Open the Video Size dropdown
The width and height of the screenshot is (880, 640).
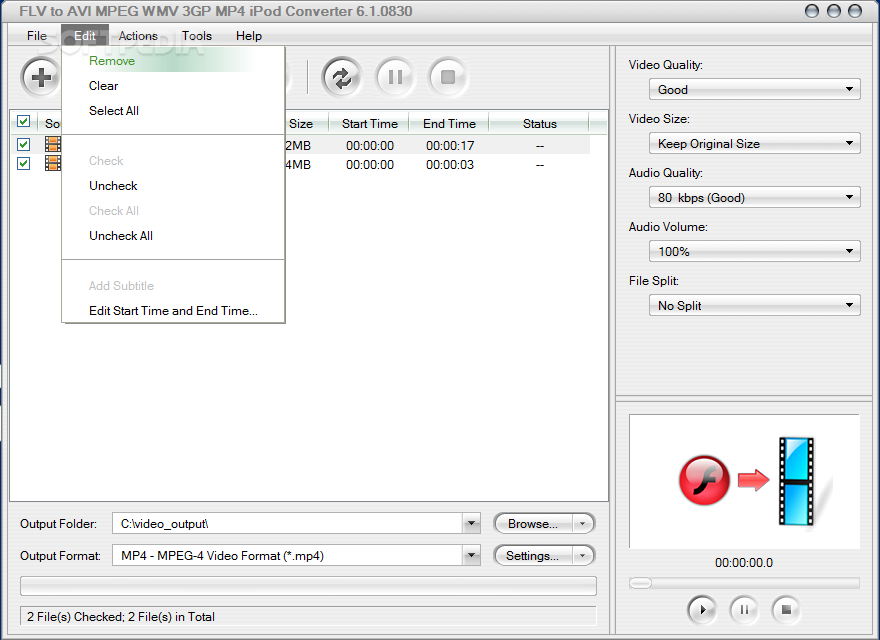[754, 143]
